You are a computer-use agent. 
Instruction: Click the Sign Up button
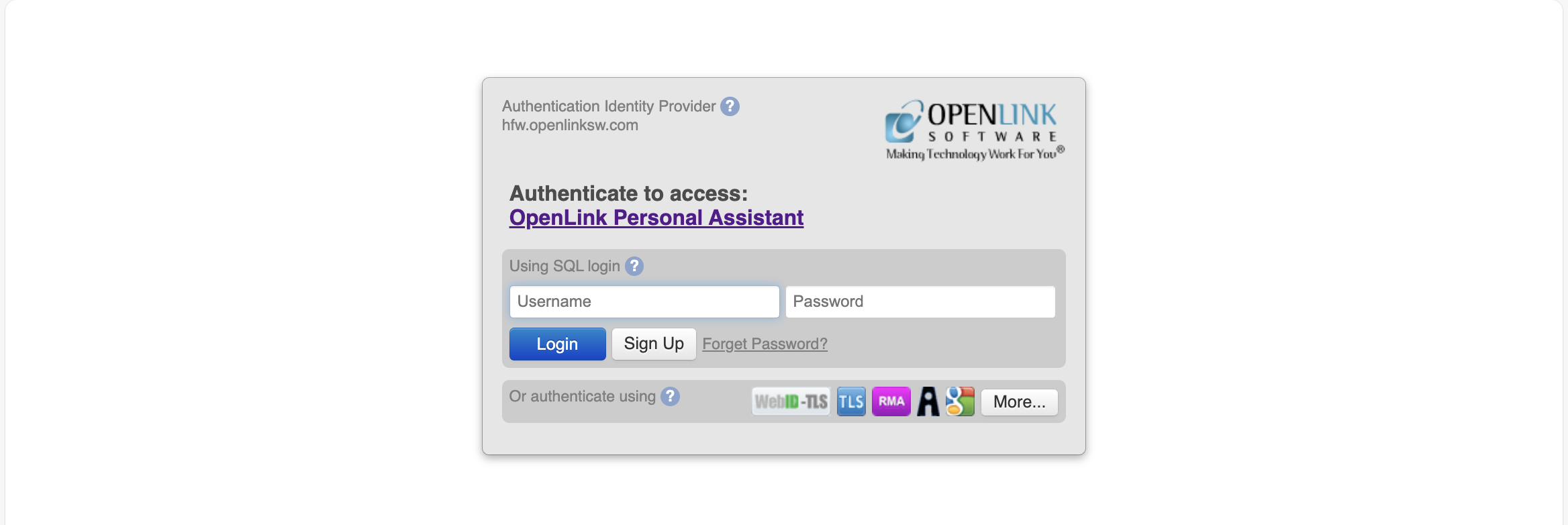pos(654,344)
